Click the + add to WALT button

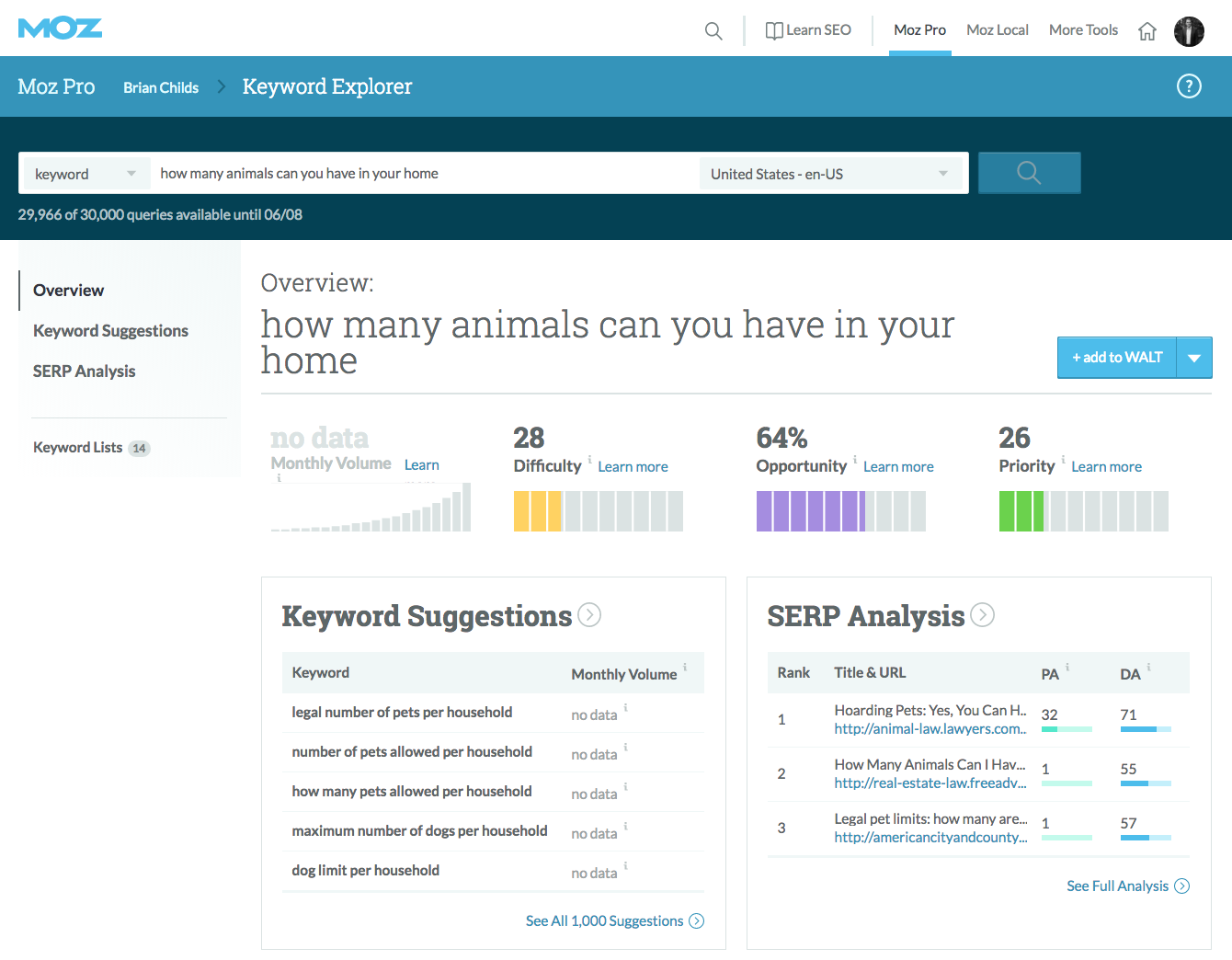1117,358
